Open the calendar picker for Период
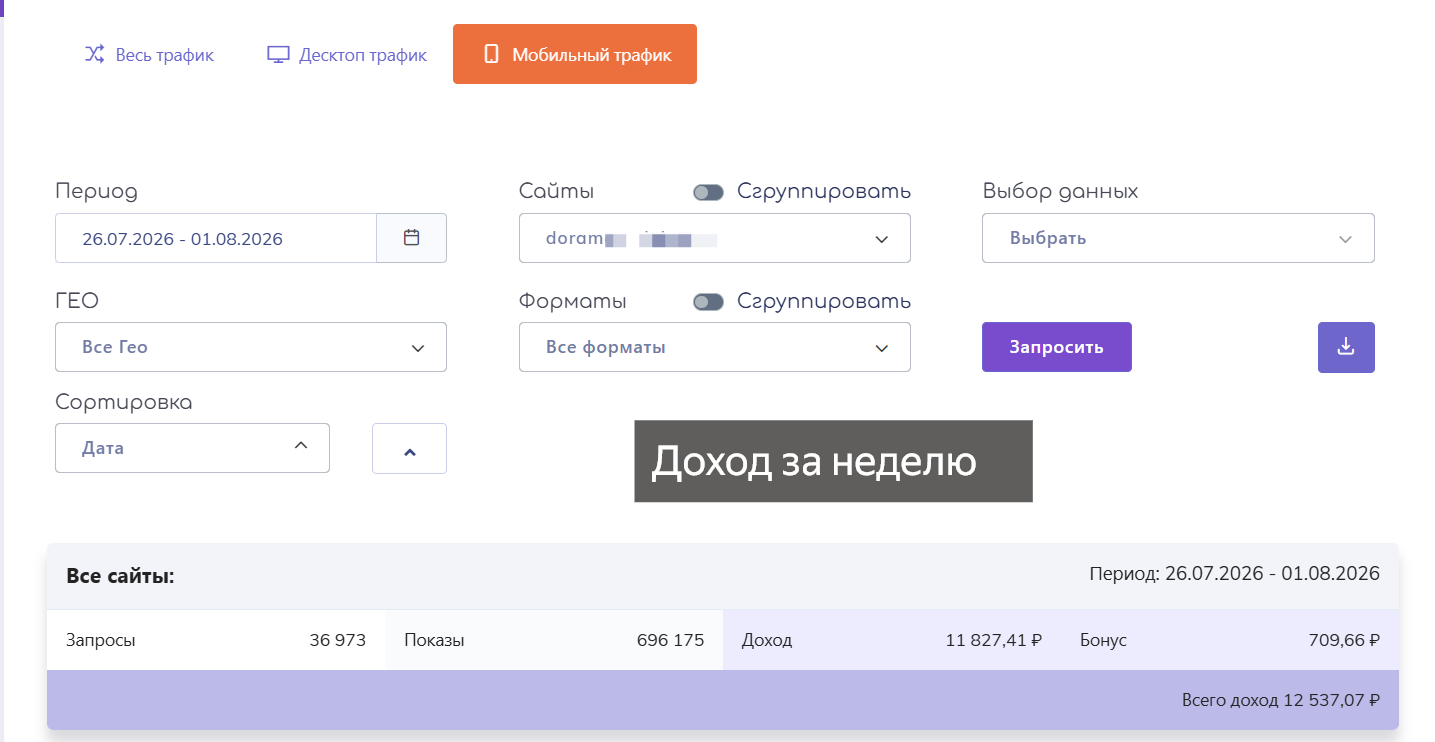 411,238
